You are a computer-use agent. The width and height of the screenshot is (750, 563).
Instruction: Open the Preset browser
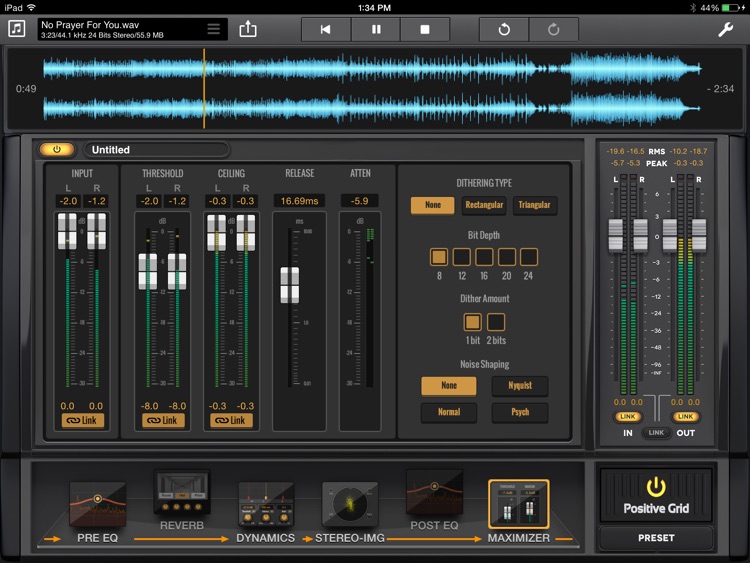coord(656,538)
